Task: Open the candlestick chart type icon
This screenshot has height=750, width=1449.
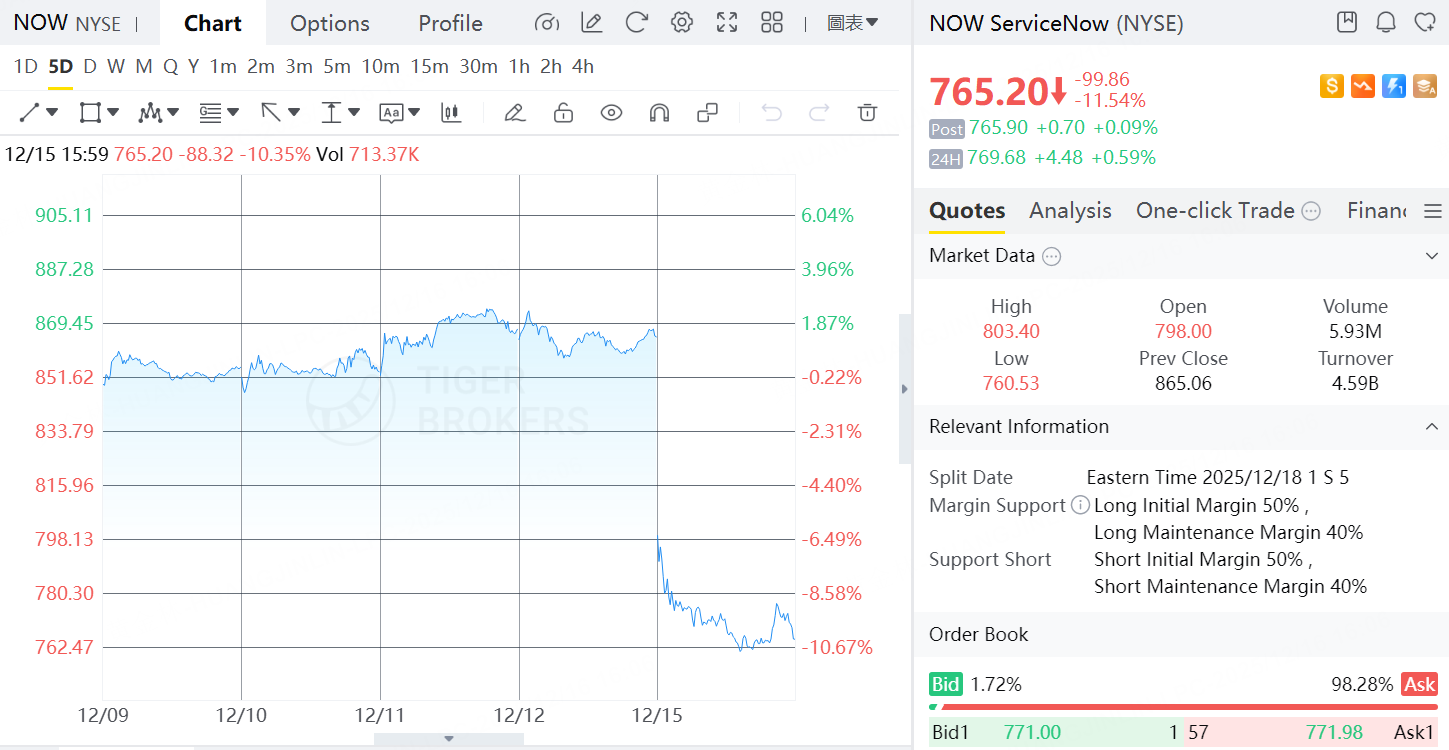Action: 451,113
